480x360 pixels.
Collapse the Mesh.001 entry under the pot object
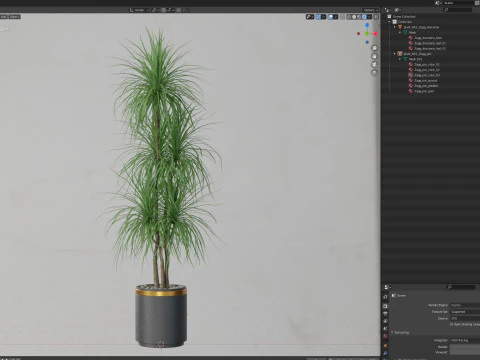(400, 59)
